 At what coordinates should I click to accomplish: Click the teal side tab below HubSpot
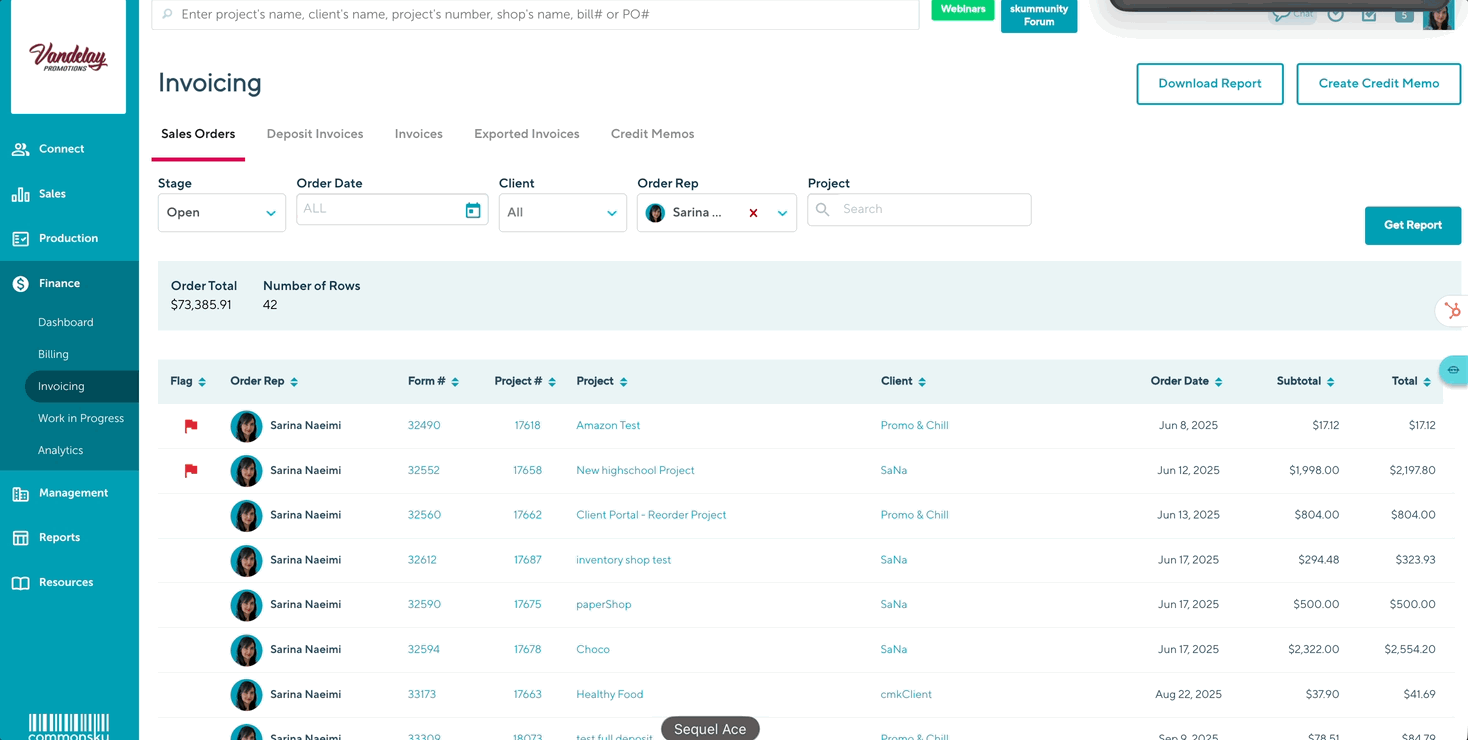[1454, 370]
